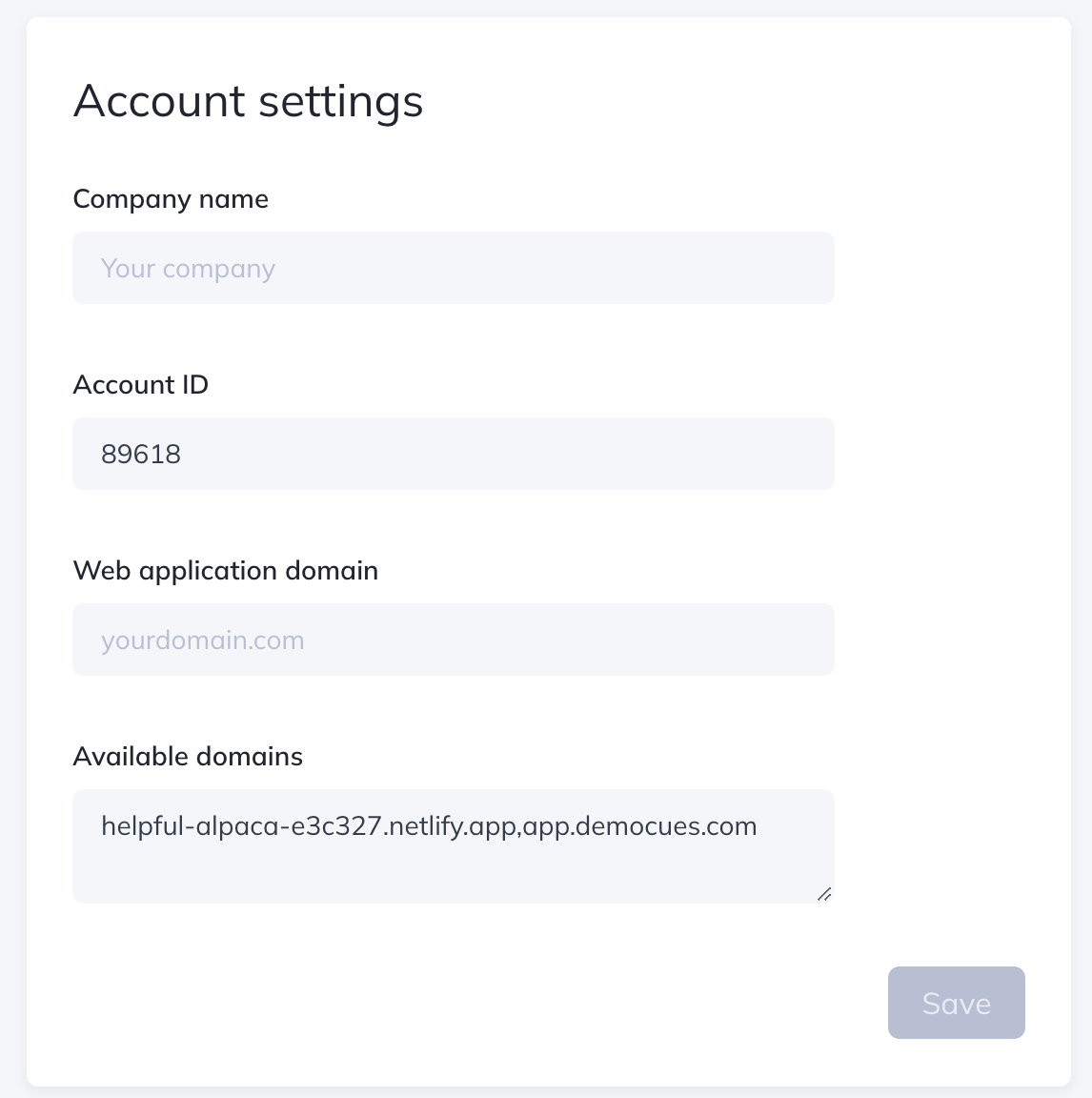Click the 'Available domains' label
This screenshot has width=1092, height=1098.
coord(188,757)
